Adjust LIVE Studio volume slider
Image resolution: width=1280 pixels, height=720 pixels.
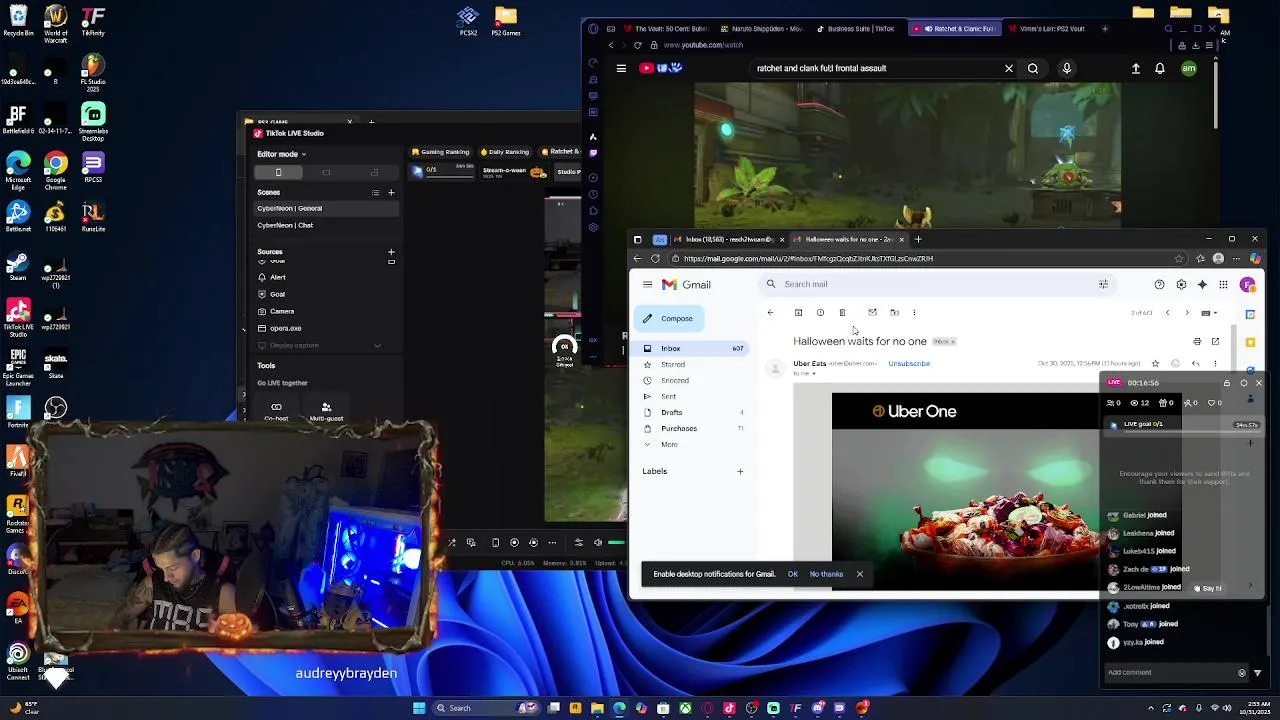click(x=617, y=543)
